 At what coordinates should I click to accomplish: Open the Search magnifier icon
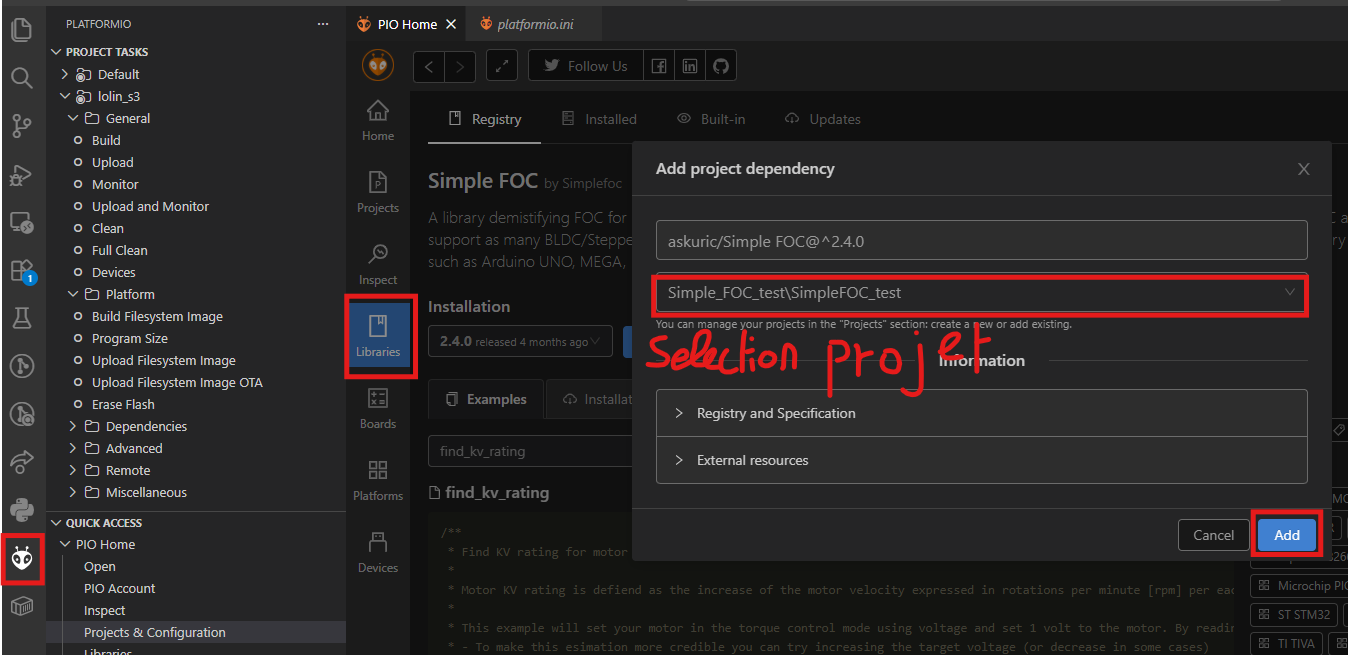click(21, 77)
